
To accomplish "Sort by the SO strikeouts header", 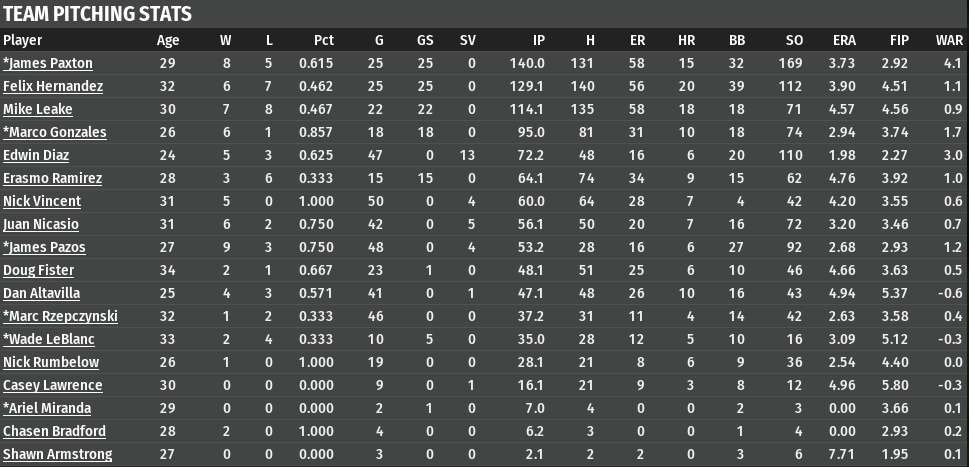I will coord(795,41).
